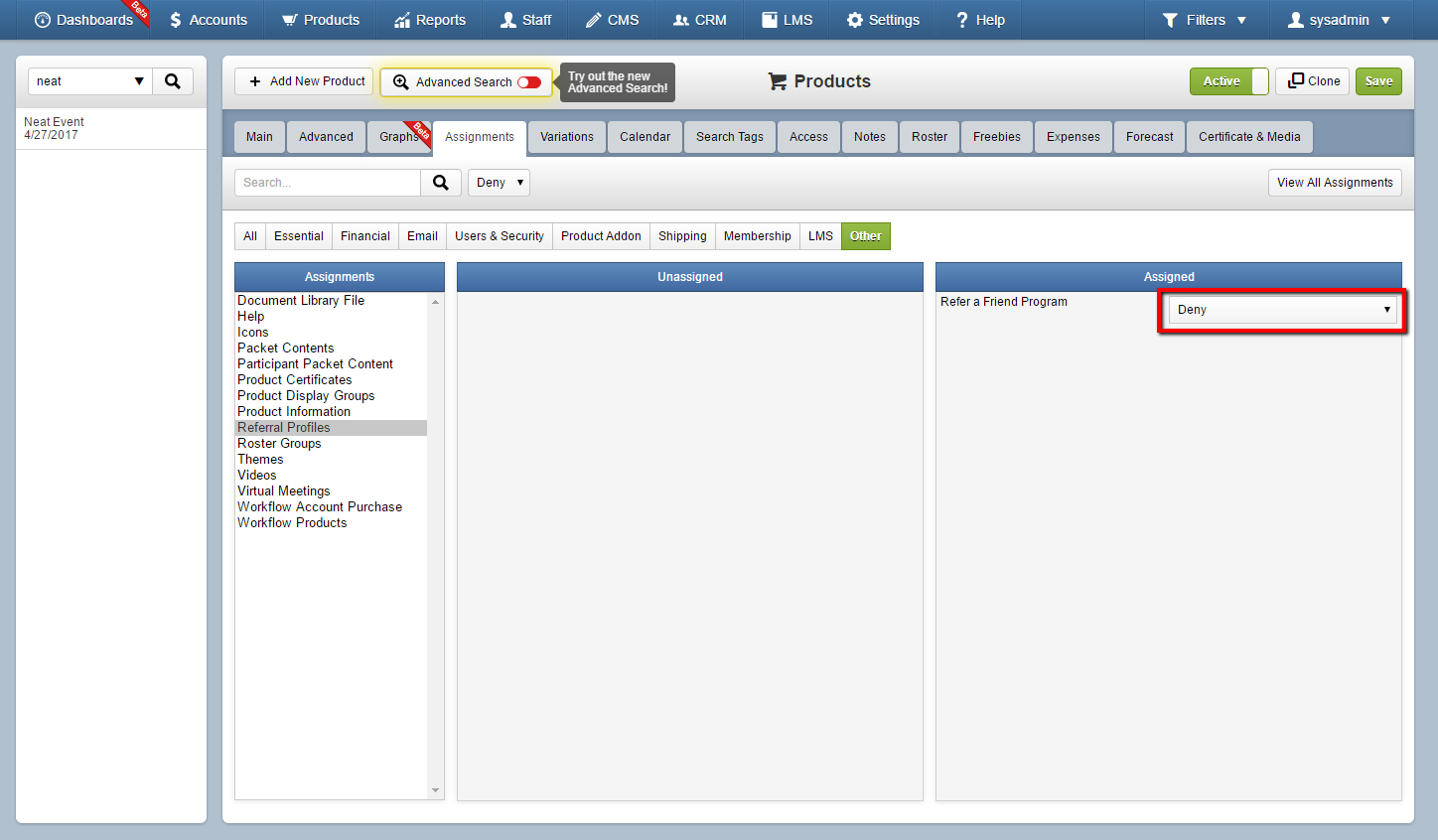The height and width of the screenshot is (840, 1438).
Task: Switch to the Search Tags tab
Action: point(730,137)
